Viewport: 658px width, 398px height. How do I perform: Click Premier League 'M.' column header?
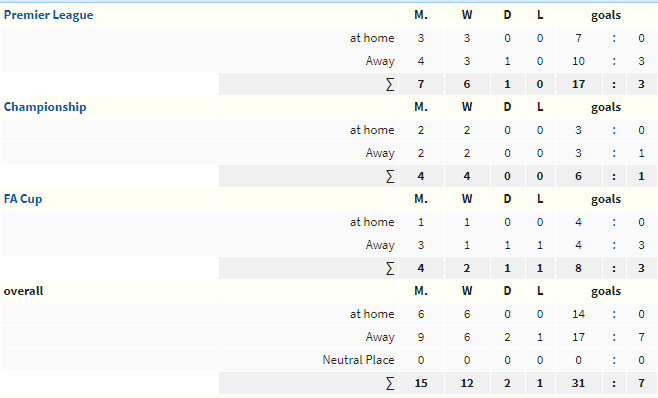(421, 15)
